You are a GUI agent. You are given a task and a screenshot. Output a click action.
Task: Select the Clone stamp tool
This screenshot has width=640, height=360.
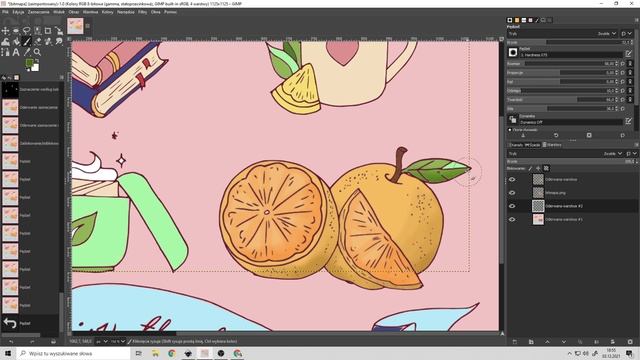pyautogui.click(x=48, y=42)
